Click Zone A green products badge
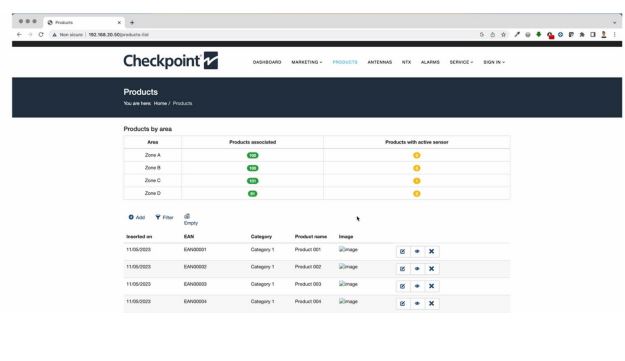 click(x=252, y=155)
